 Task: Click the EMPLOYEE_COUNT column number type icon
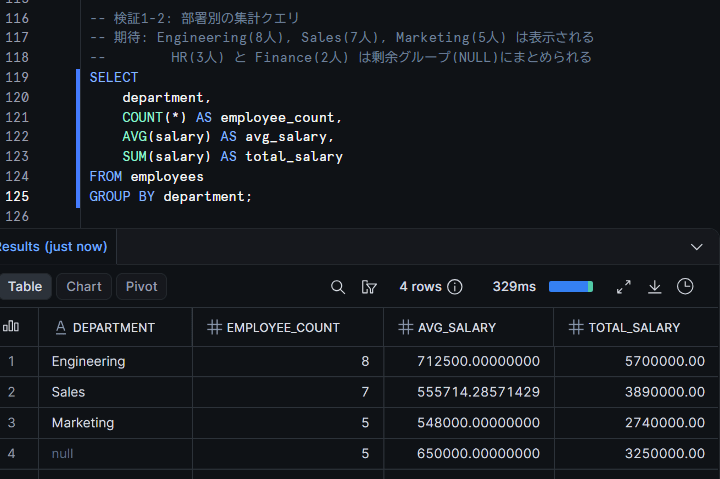click(214, 327)
